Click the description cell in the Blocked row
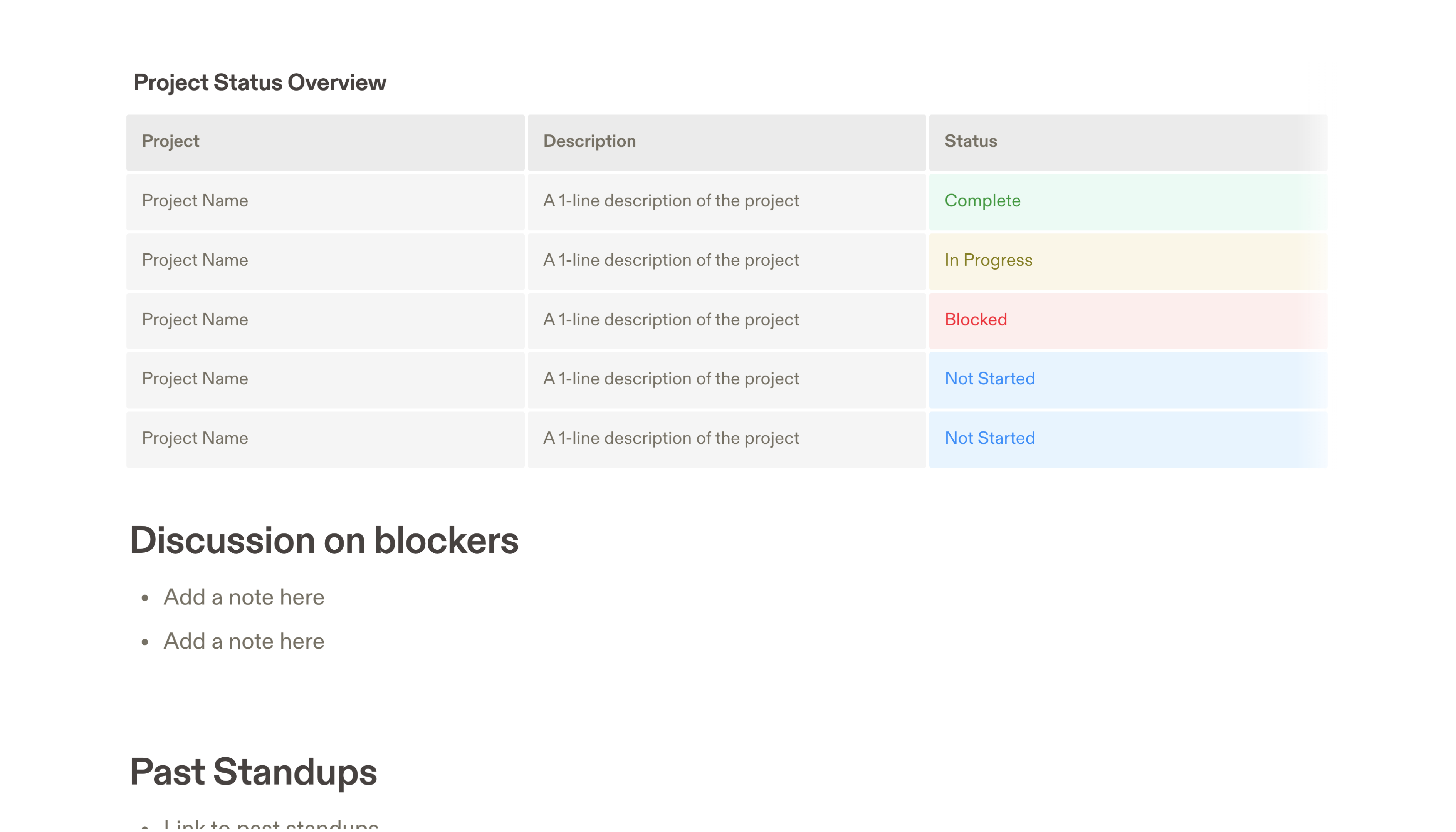 coord(671,319)
